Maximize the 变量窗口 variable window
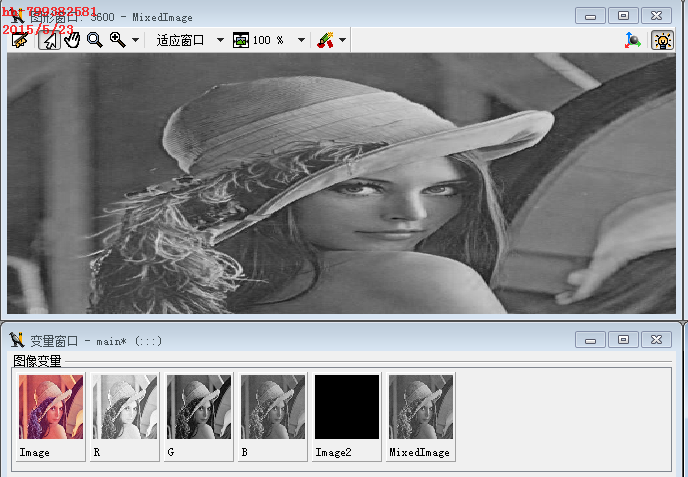Screen dimensions: 688x477 click(x=623, y=340)
